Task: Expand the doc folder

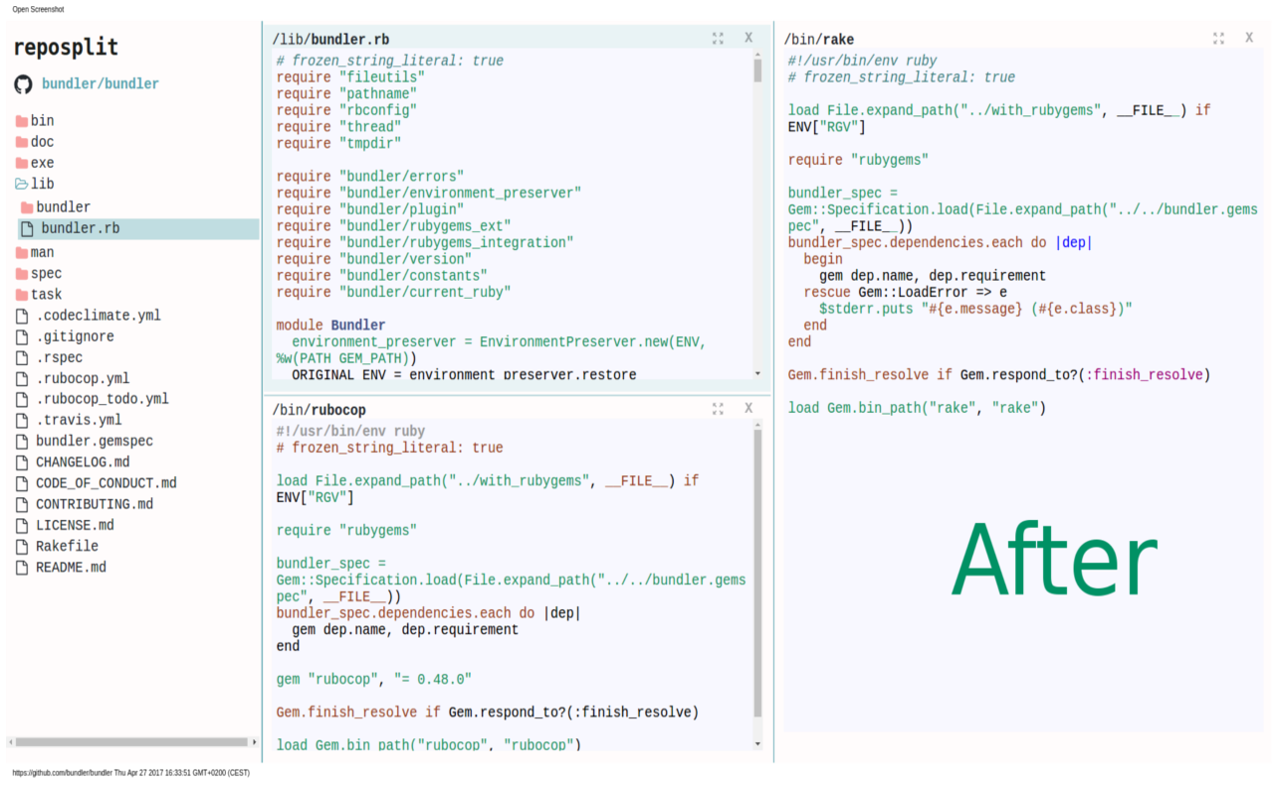Action: [x=35, y=142]
